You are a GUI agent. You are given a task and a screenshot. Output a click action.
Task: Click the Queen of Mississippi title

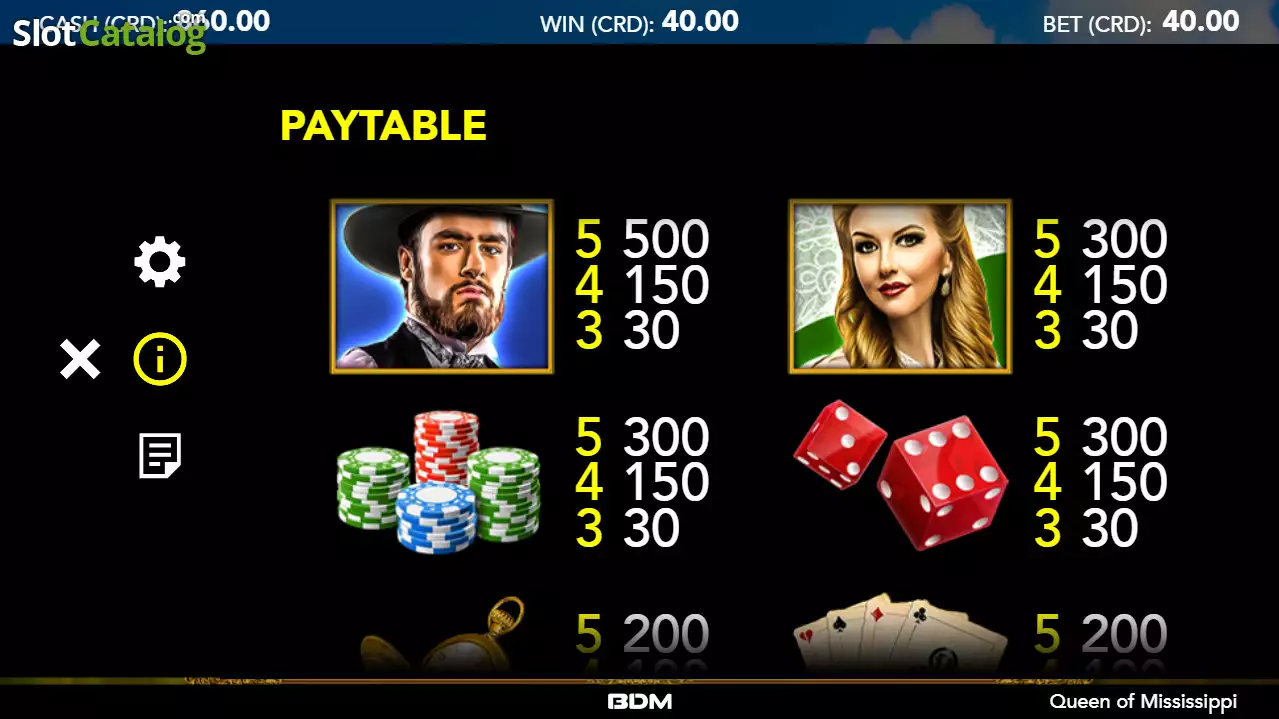point(1143,702)
